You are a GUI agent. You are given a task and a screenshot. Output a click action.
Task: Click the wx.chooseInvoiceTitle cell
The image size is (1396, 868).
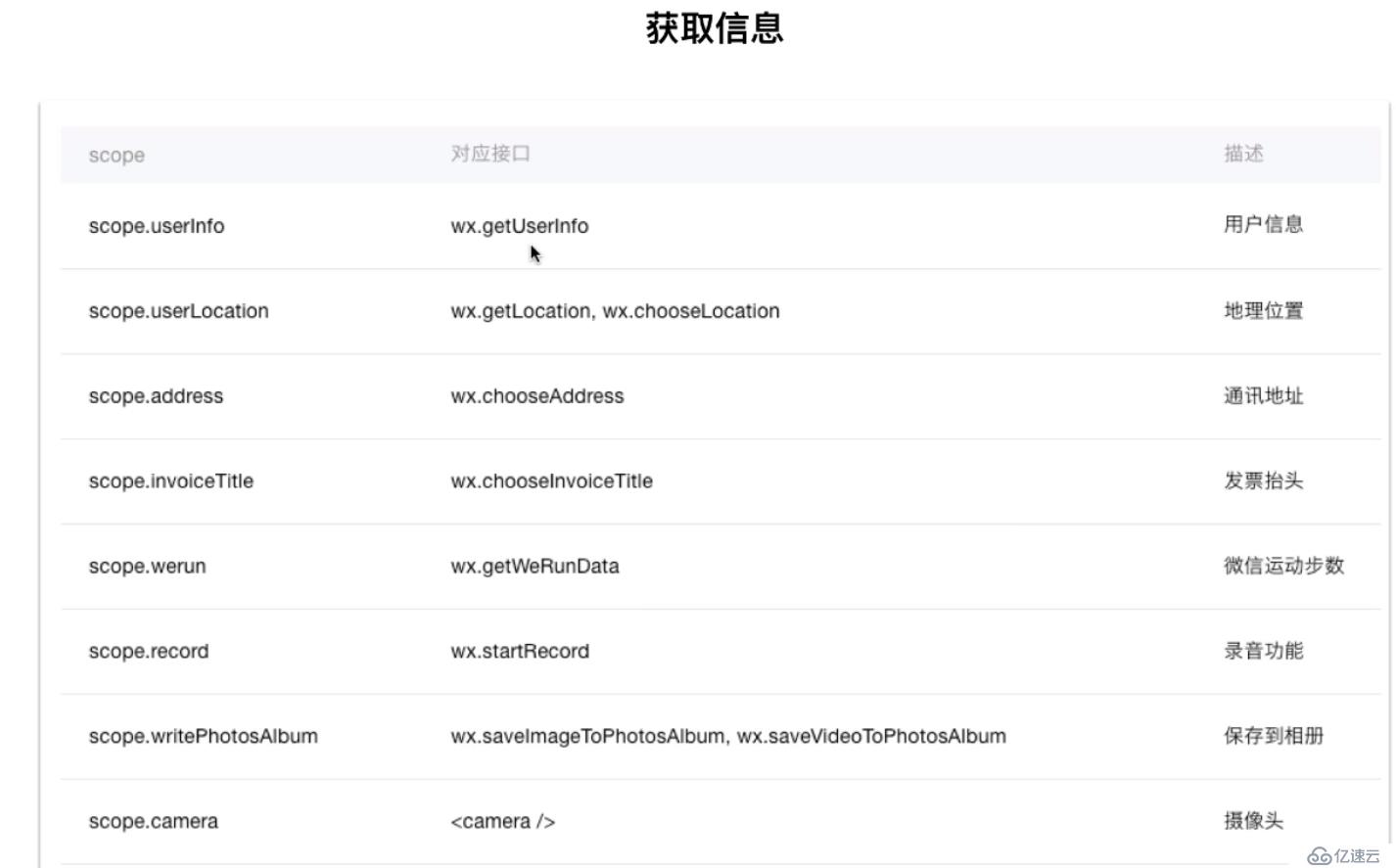click(x=552, y=481)
